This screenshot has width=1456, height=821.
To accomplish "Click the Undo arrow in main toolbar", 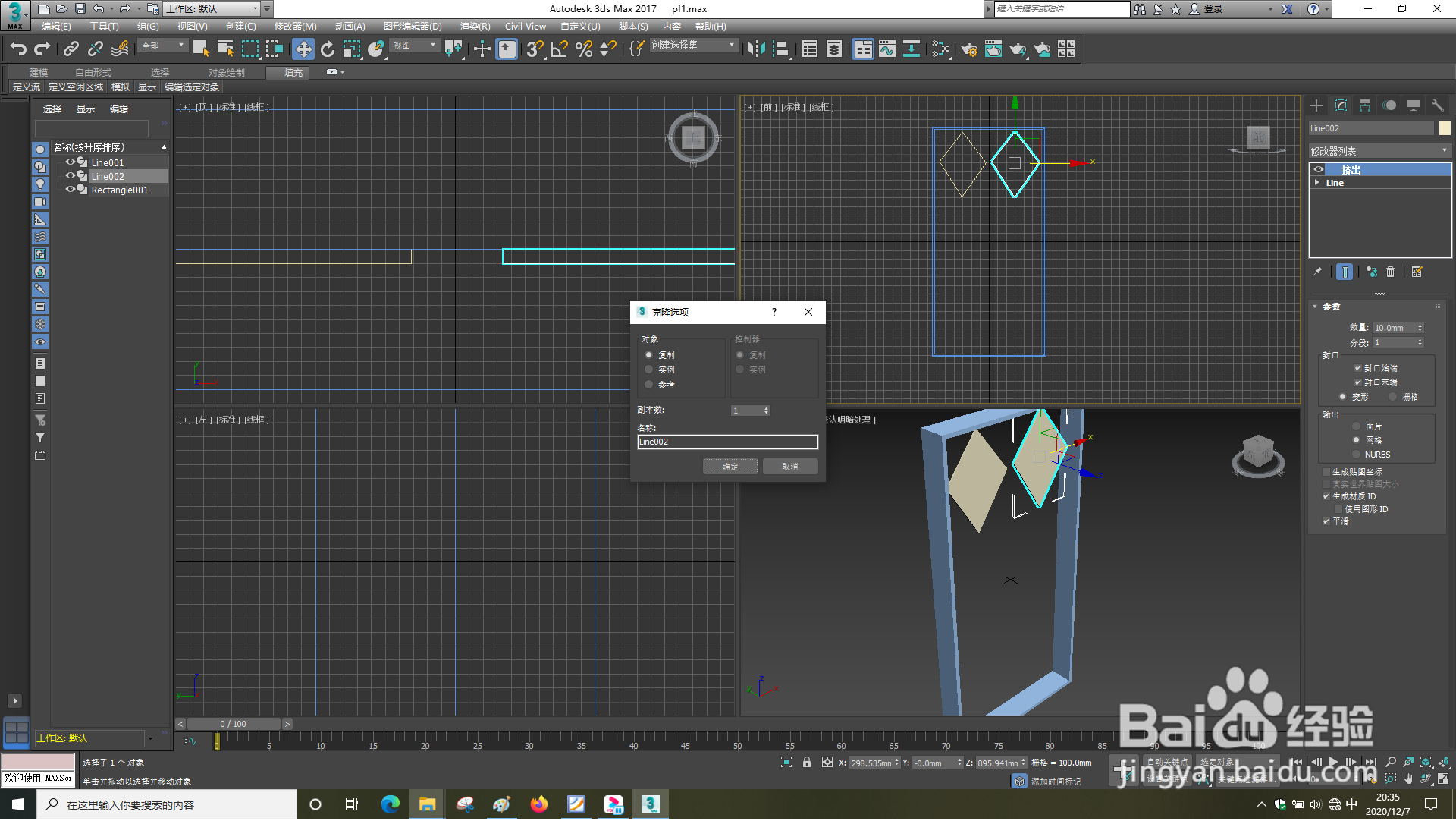I will (x=18, y=49).
